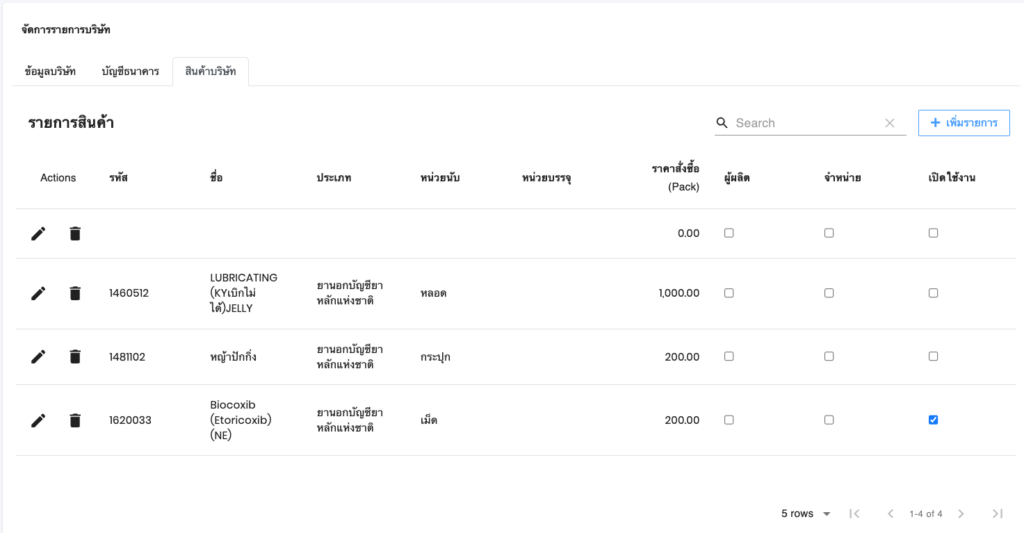Switch to ข้อมูลบริษัท tab
This screenshot has height=533, width=1024.
pos(50,72)
